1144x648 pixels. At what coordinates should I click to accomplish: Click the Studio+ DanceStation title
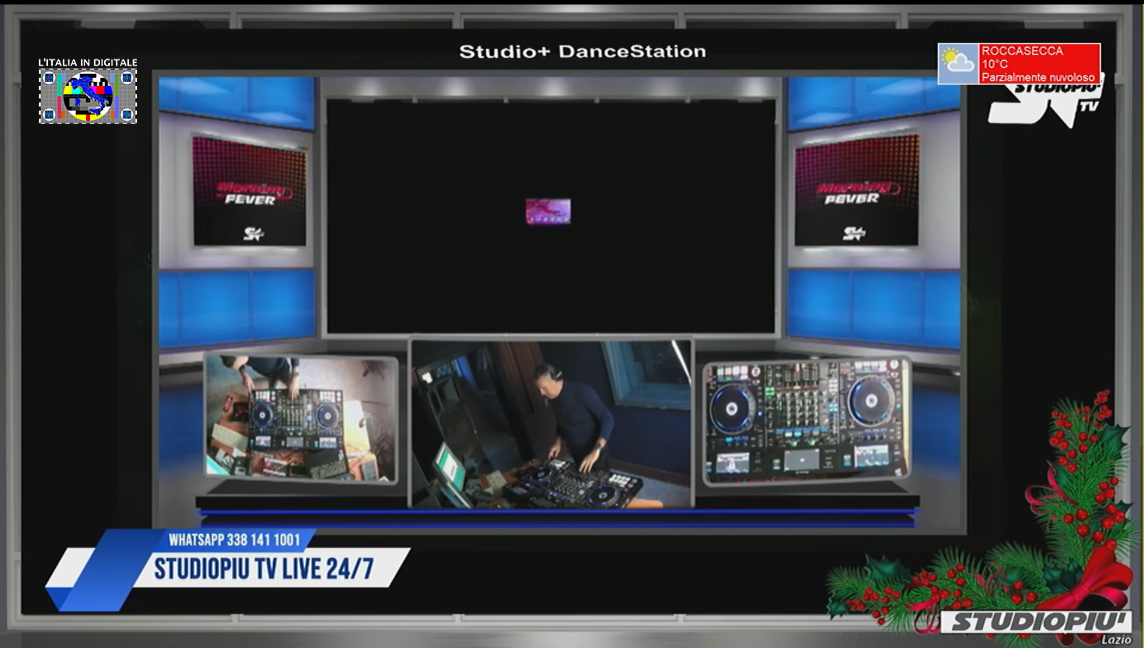click(x=582, y=52)
